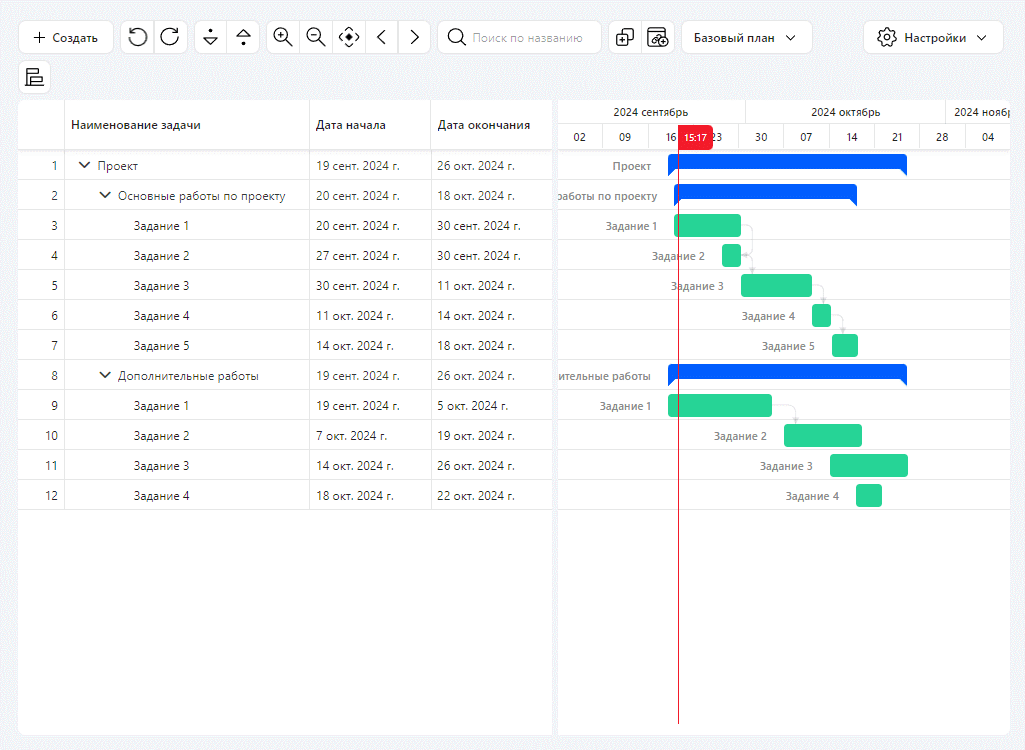1025x750 pixels.
Task: Click the Создать button
Action: [65, 37]
